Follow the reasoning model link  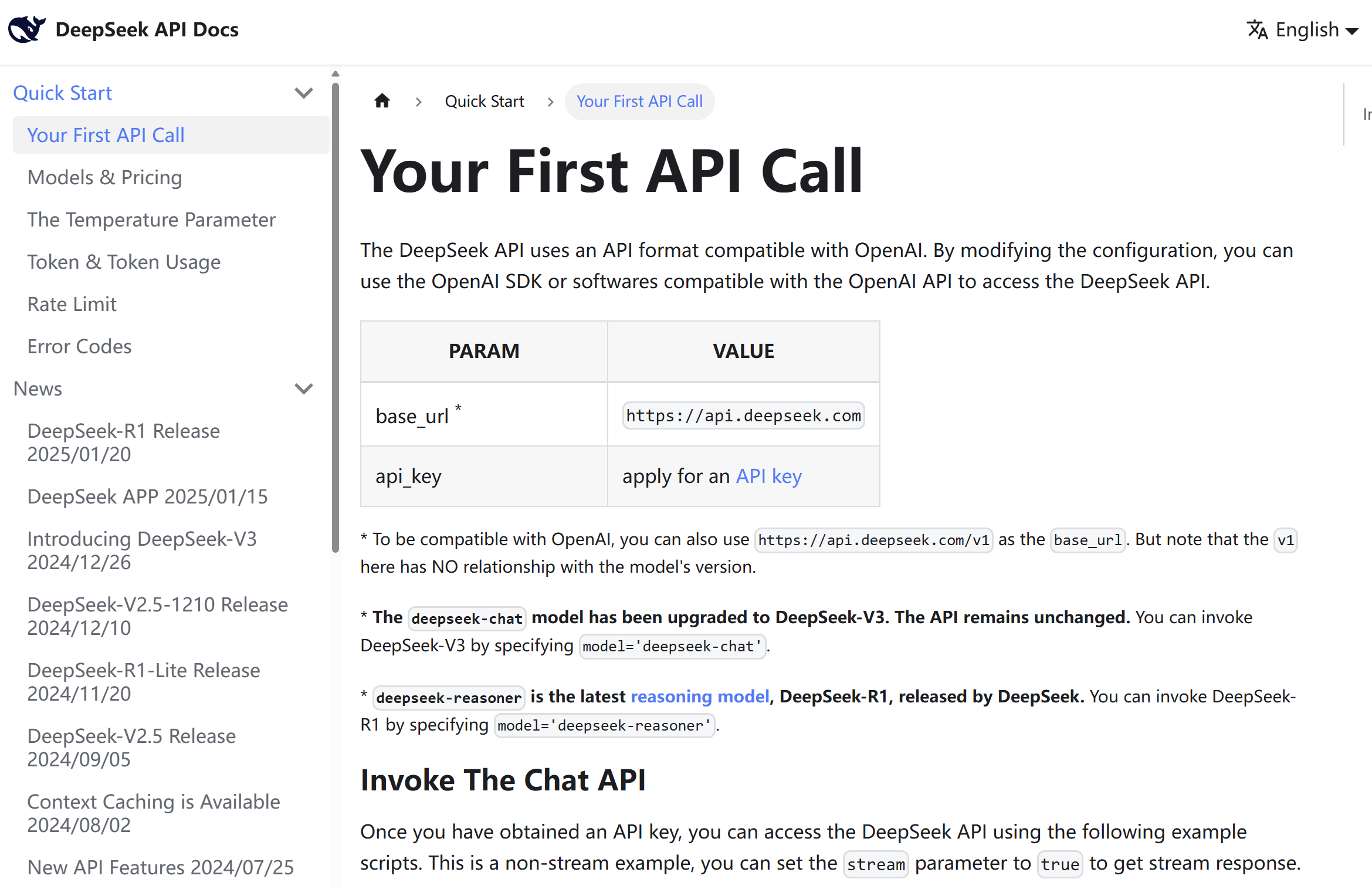[700, 697]
